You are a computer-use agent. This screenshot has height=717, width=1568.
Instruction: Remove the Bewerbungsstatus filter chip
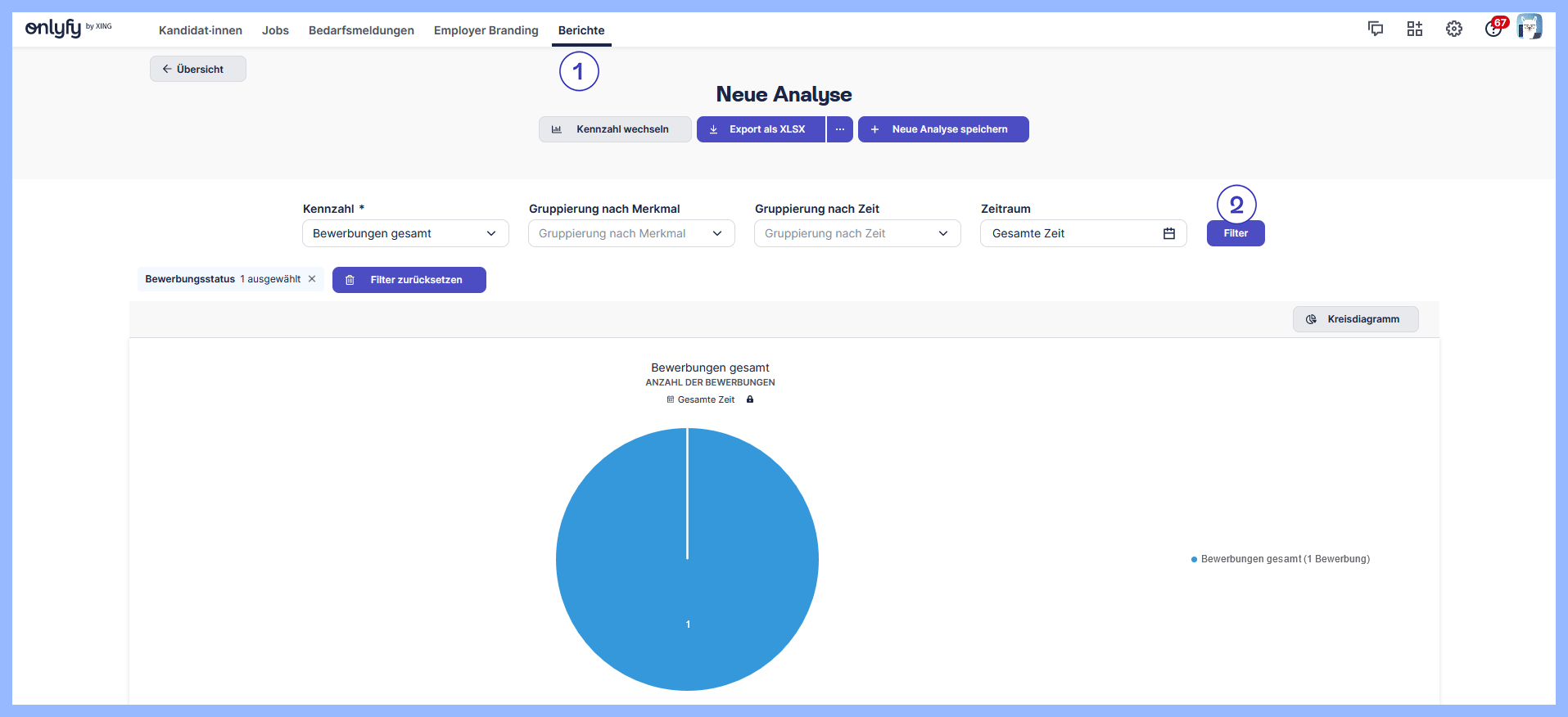[312, 279]
